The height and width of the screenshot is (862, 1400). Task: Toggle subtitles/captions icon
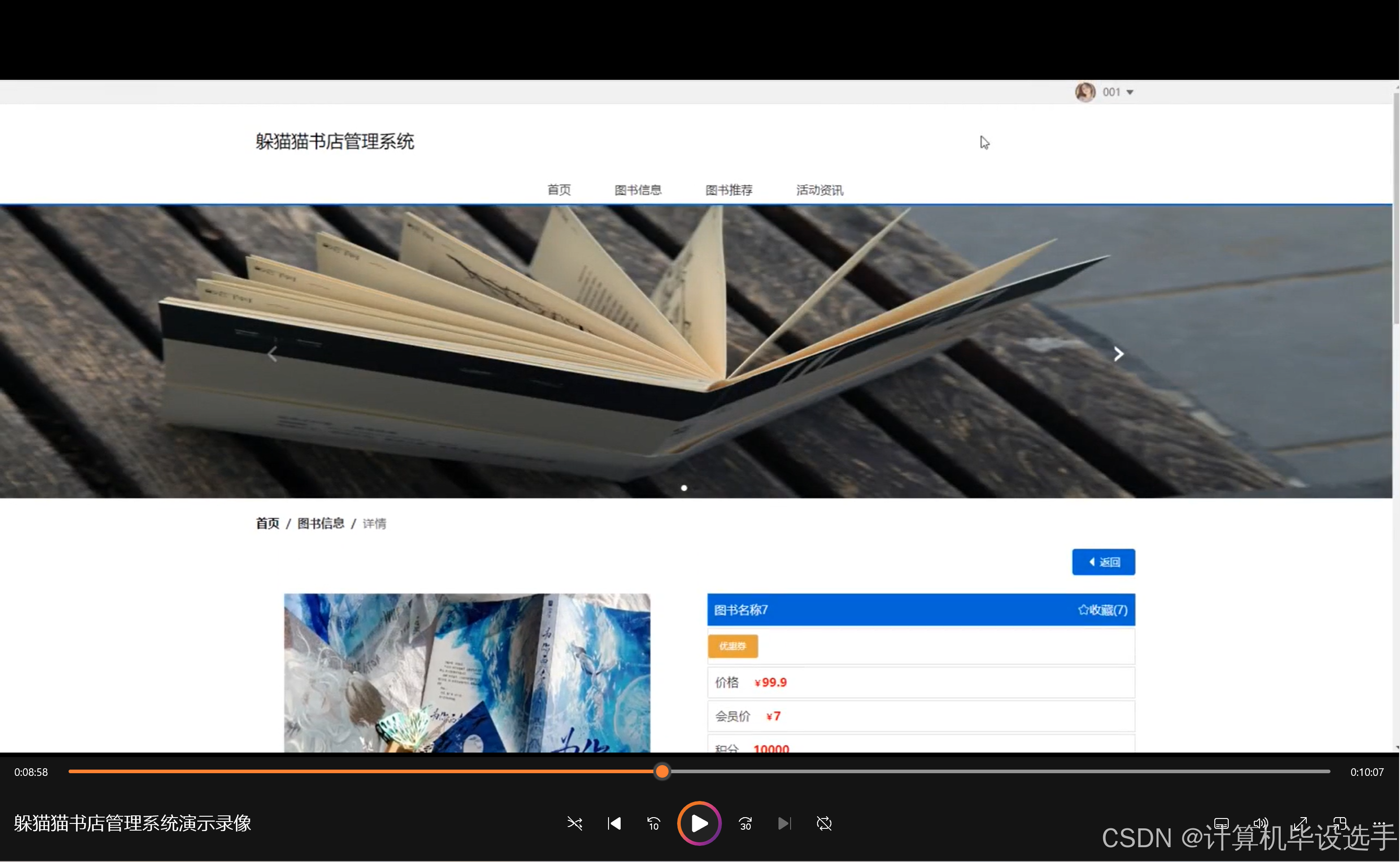pyautogui.click(x=1222, y=823)
